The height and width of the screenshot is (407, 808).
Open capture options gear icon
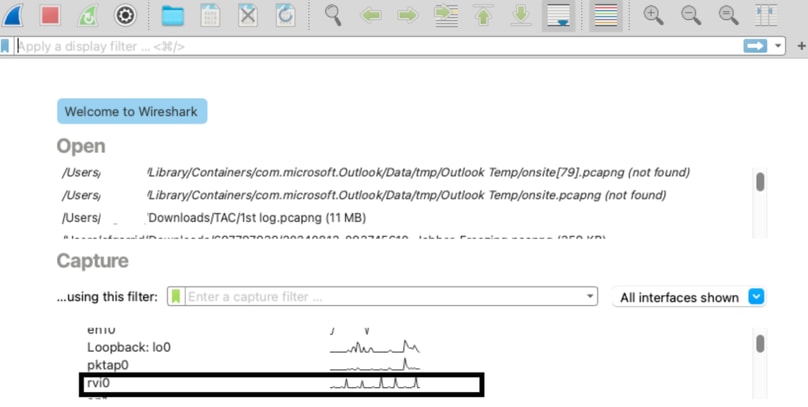[125, 15]
